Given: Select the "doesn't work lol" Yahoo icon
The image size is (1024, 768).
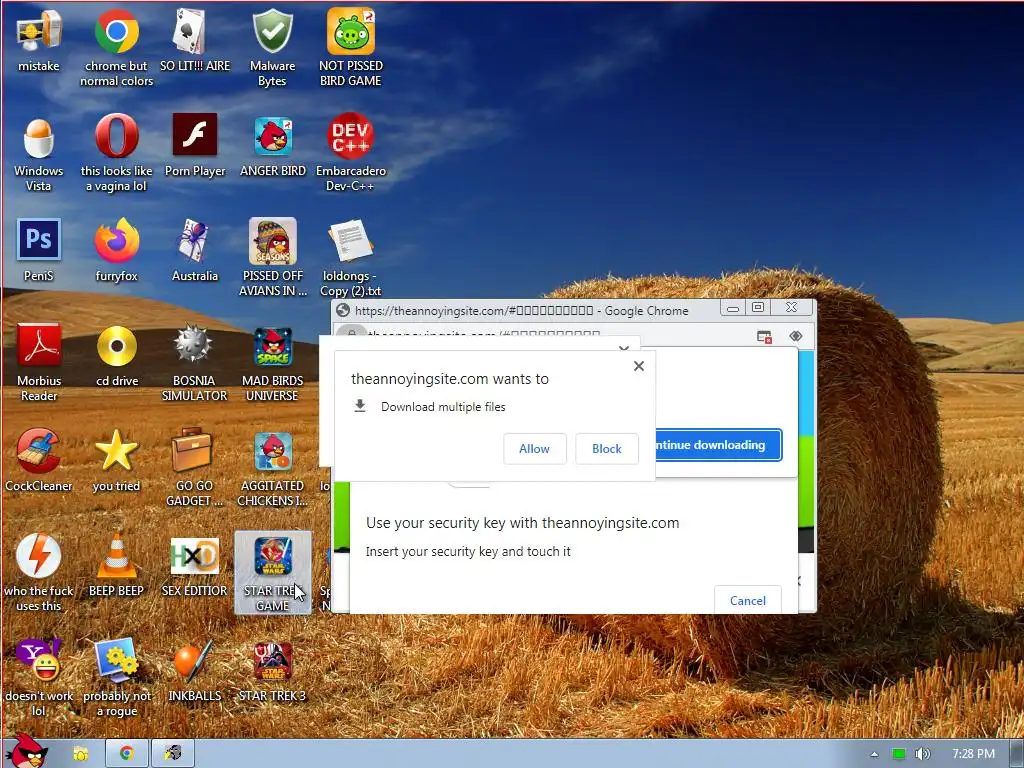Looking at the screenshot, I should 39,679.
